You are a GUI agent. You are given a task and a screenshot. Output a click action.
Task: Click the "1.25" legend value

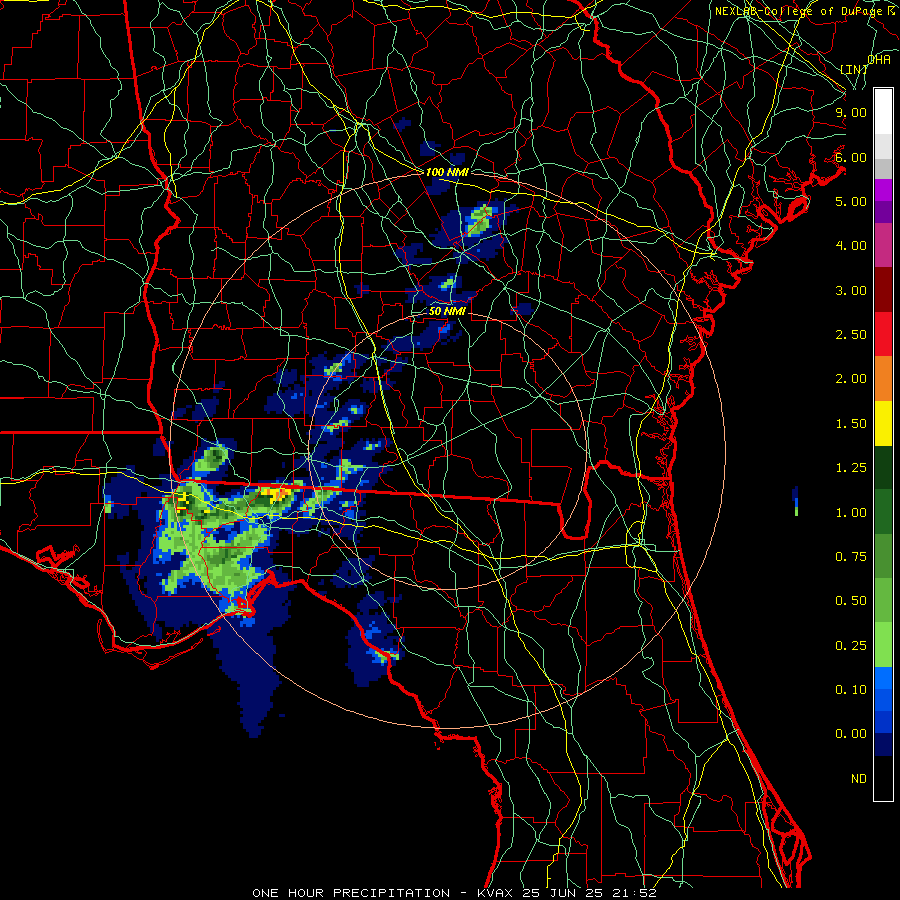click(x=851, y=468)
